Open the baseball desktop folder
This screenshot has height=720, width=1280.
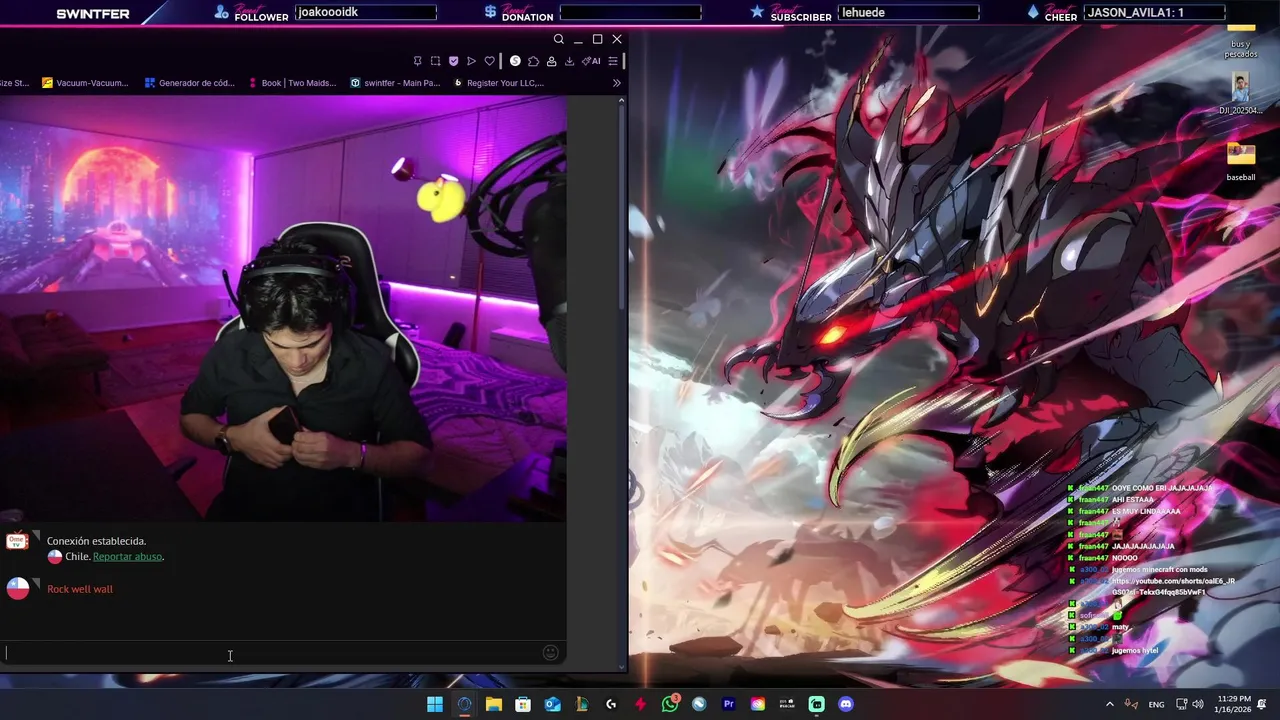pos(1241,161)
